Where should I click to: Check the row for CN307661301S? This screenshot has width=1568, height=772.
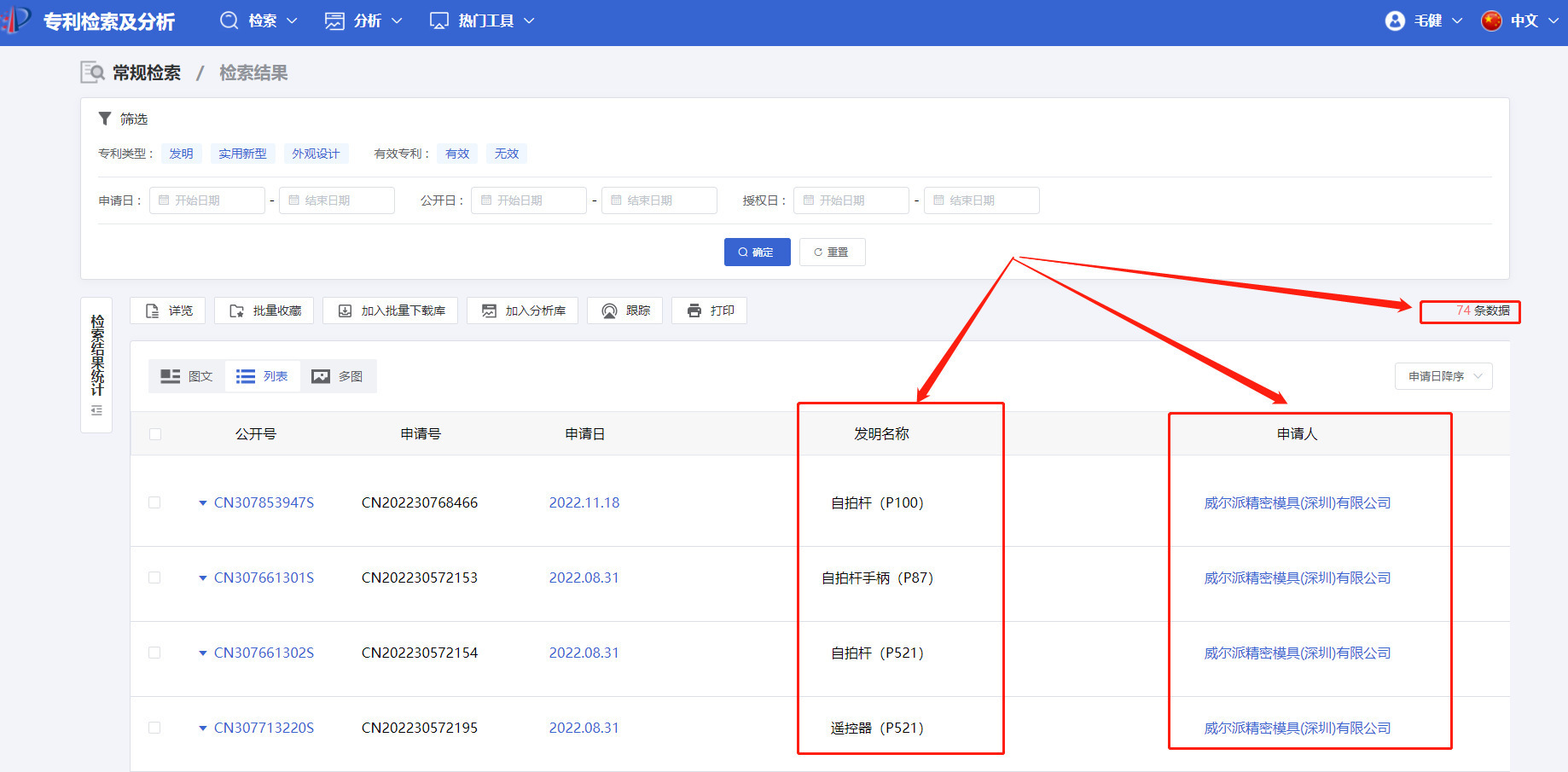[154, 578]
